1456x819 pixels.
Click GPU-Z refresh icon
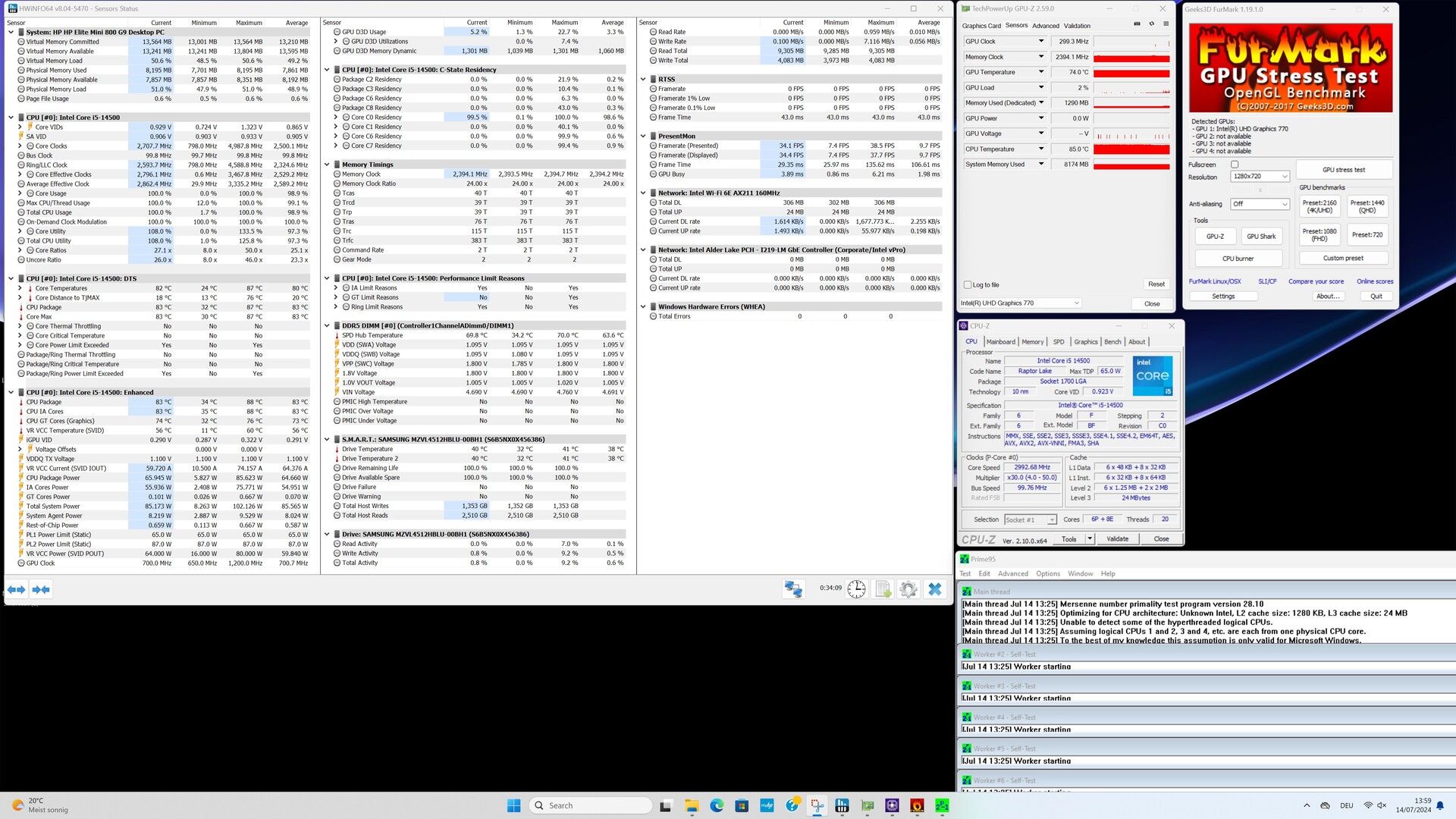[1151, 24]
